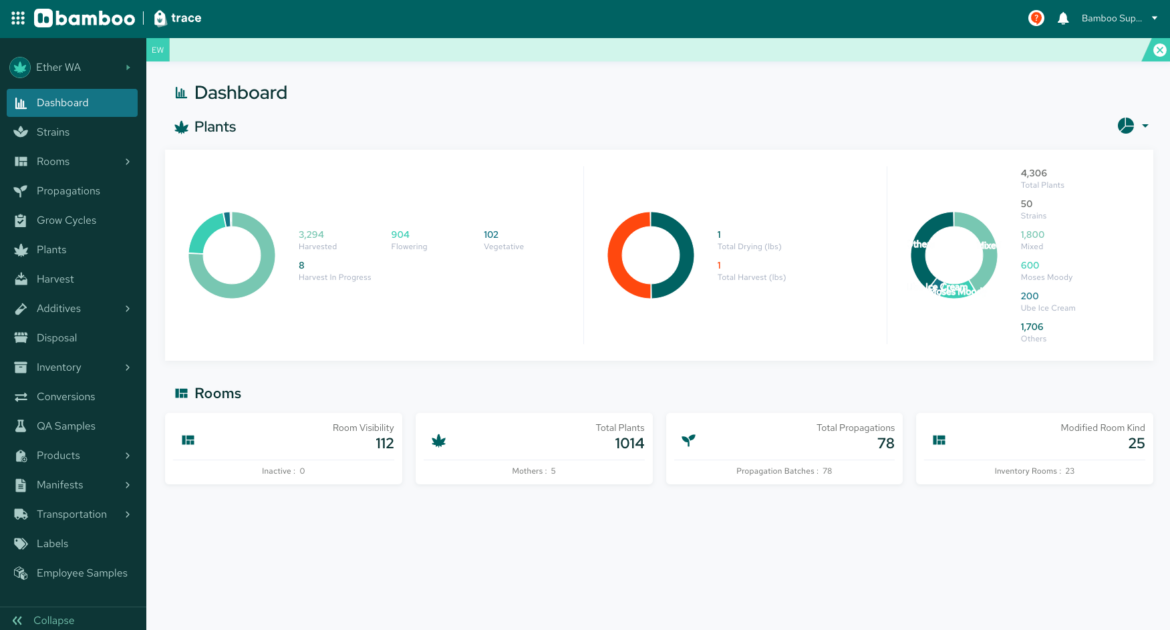This screenshot has width=1170, height=630.
Task: Click the orange alert icon in header
Action: tap(1036, 18)
